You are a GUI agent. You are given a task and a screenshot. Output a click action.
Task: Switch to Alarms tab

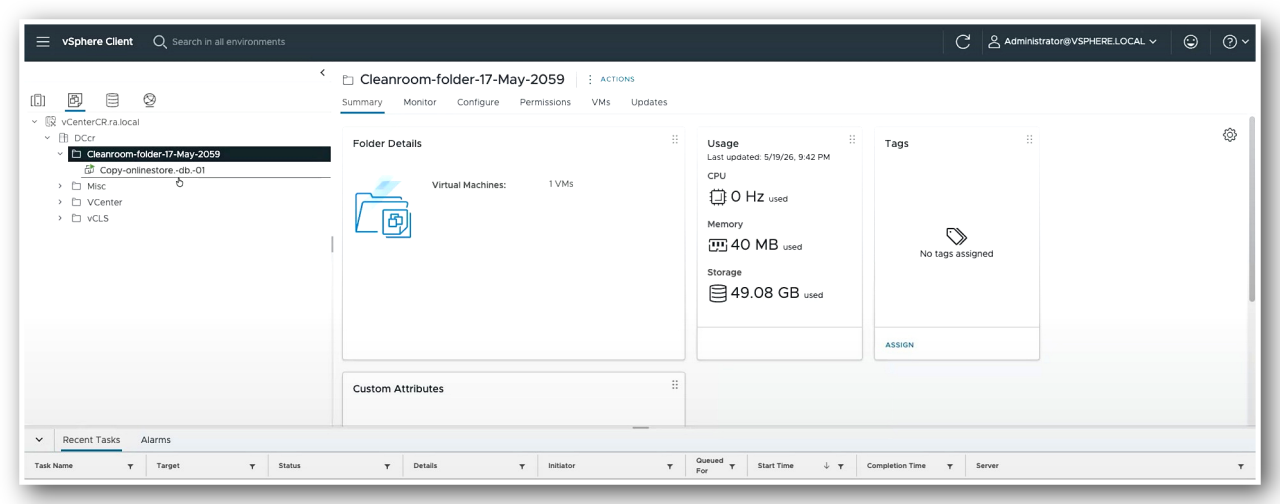156,440
